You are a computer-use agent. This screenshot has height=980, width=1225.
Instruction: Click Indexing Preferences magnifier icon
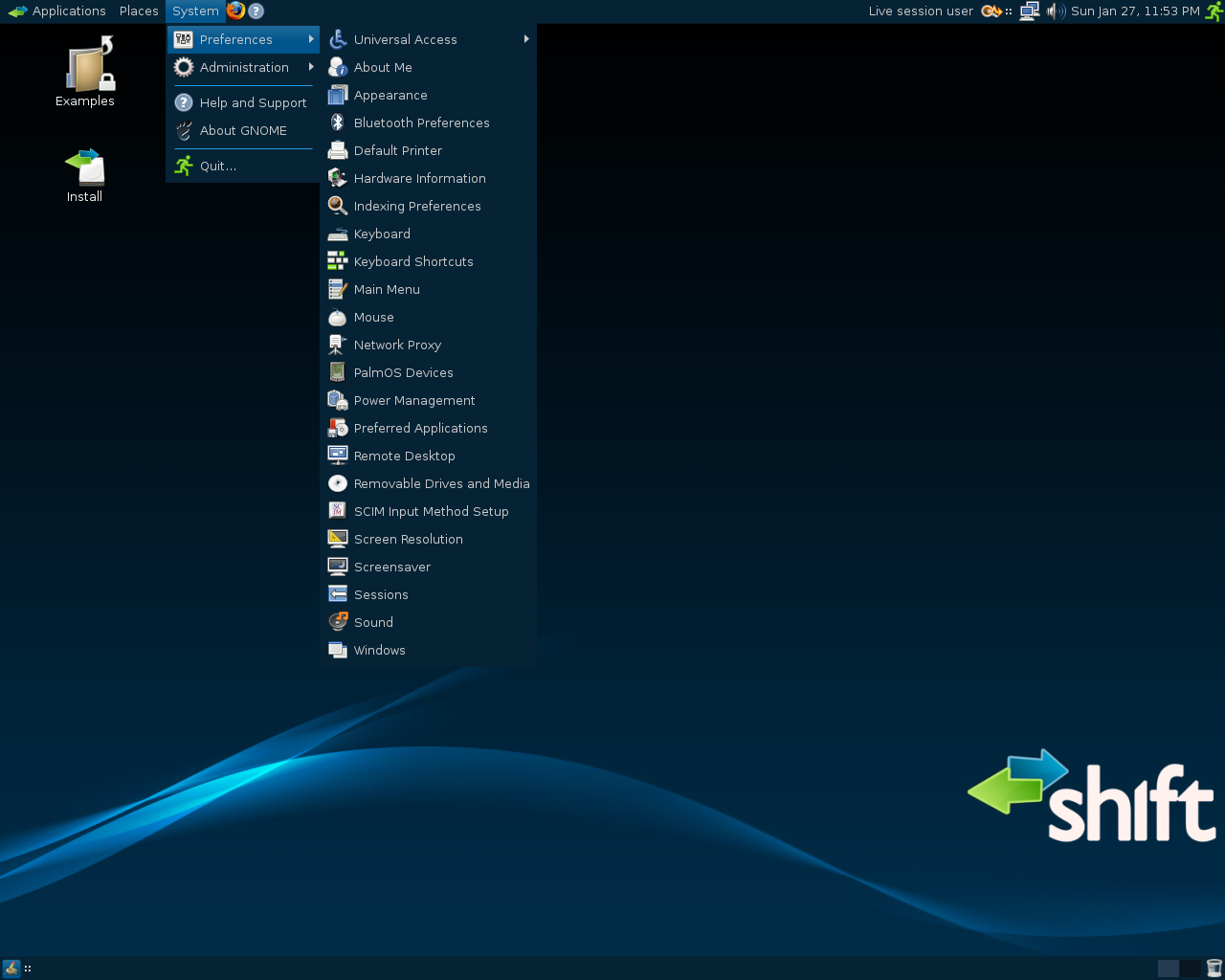click(x=338, y=206)
